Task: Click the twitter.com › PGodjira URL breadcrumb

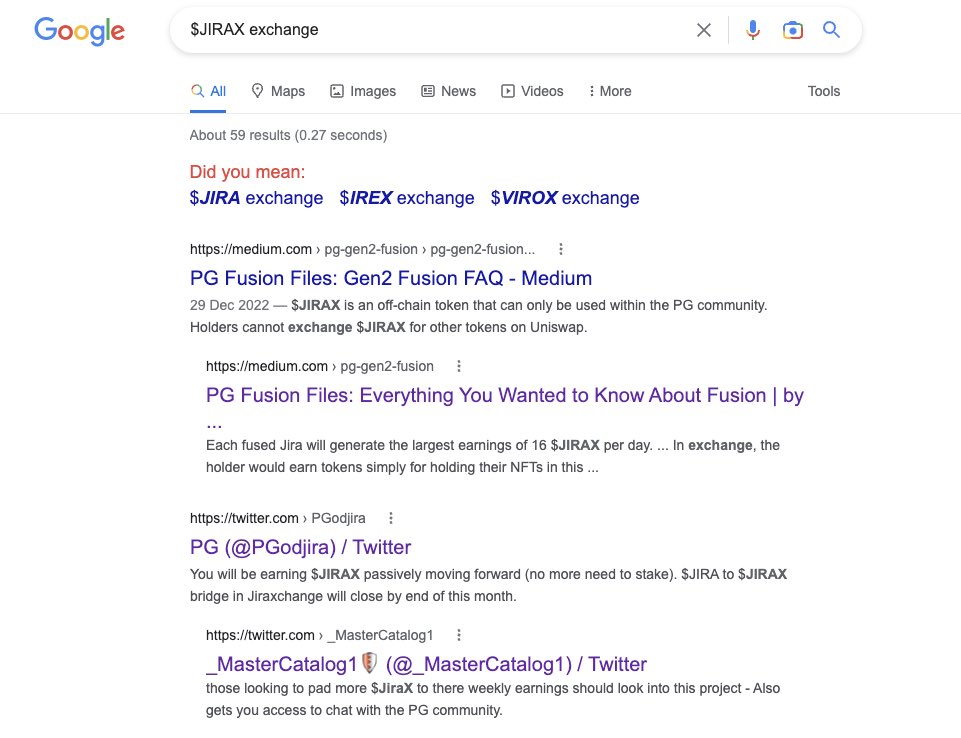Action: pos(278,519)
